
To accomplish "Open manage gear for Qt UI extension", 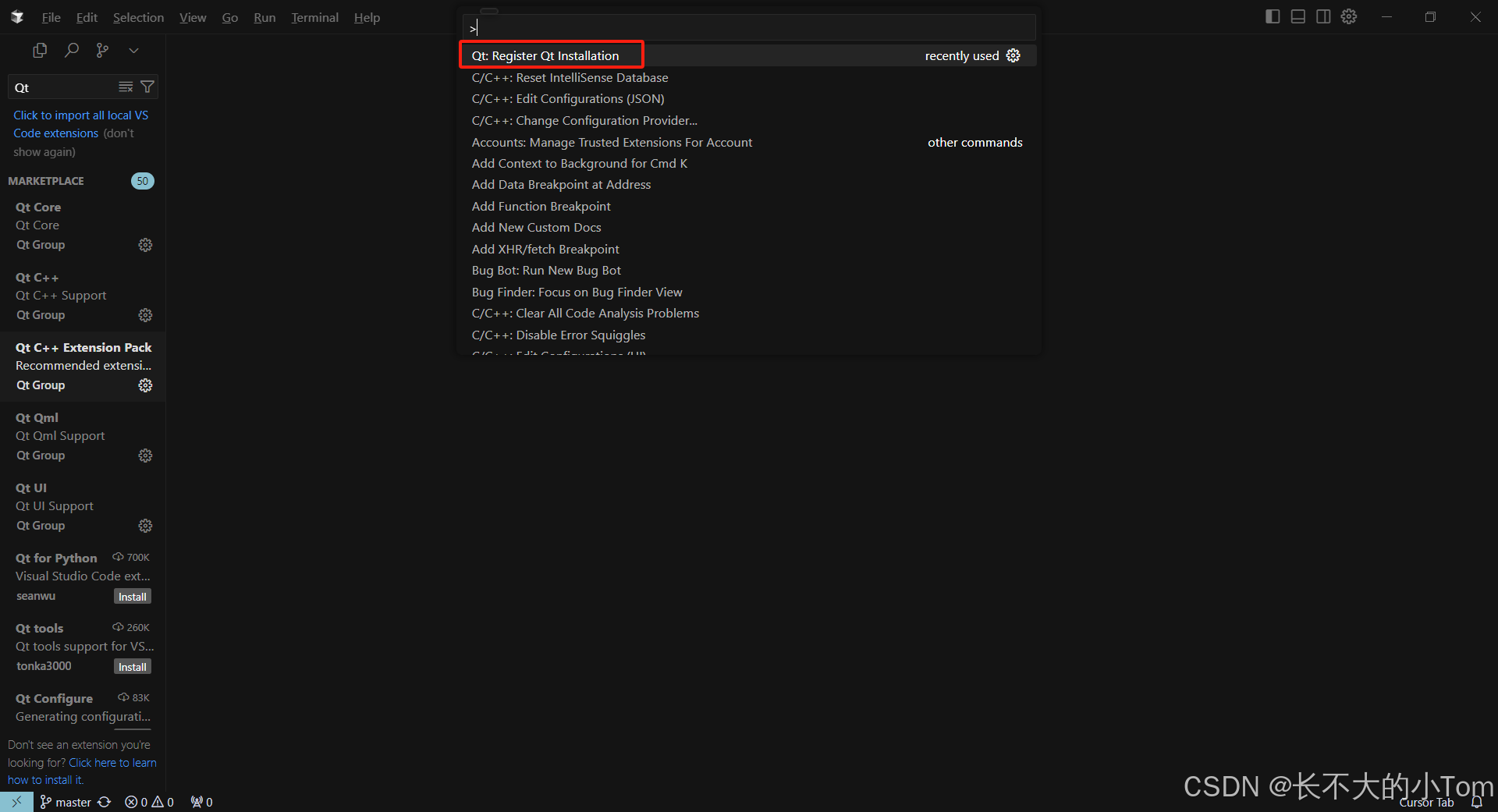I will [x=145, y=526].
